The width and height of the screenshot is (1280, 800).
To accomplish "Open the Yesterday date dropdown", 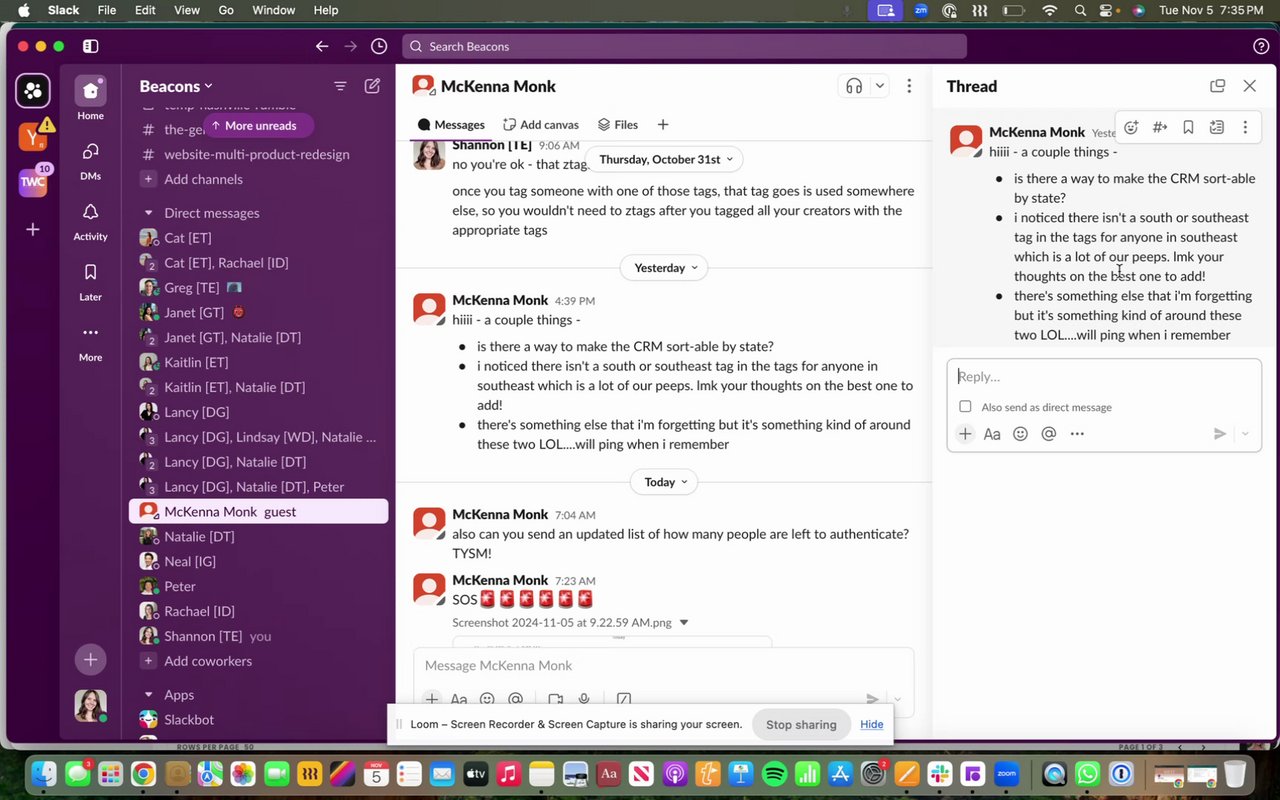I will pos(664,268).
